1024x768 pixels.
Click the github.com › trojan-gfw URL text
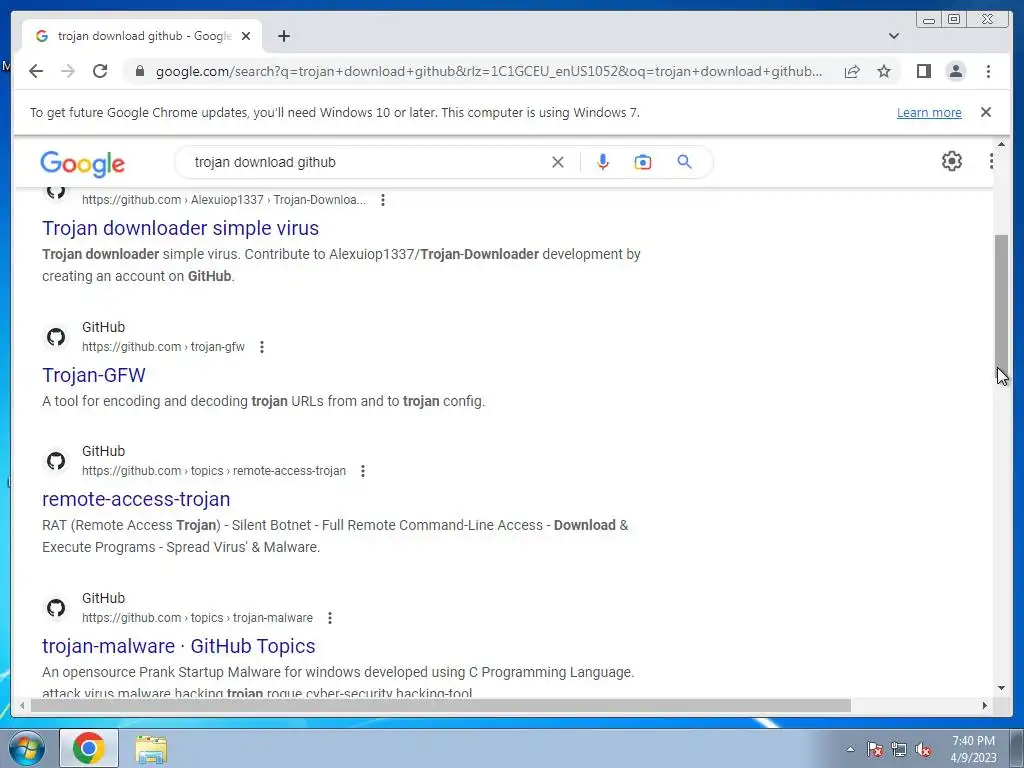163,347
